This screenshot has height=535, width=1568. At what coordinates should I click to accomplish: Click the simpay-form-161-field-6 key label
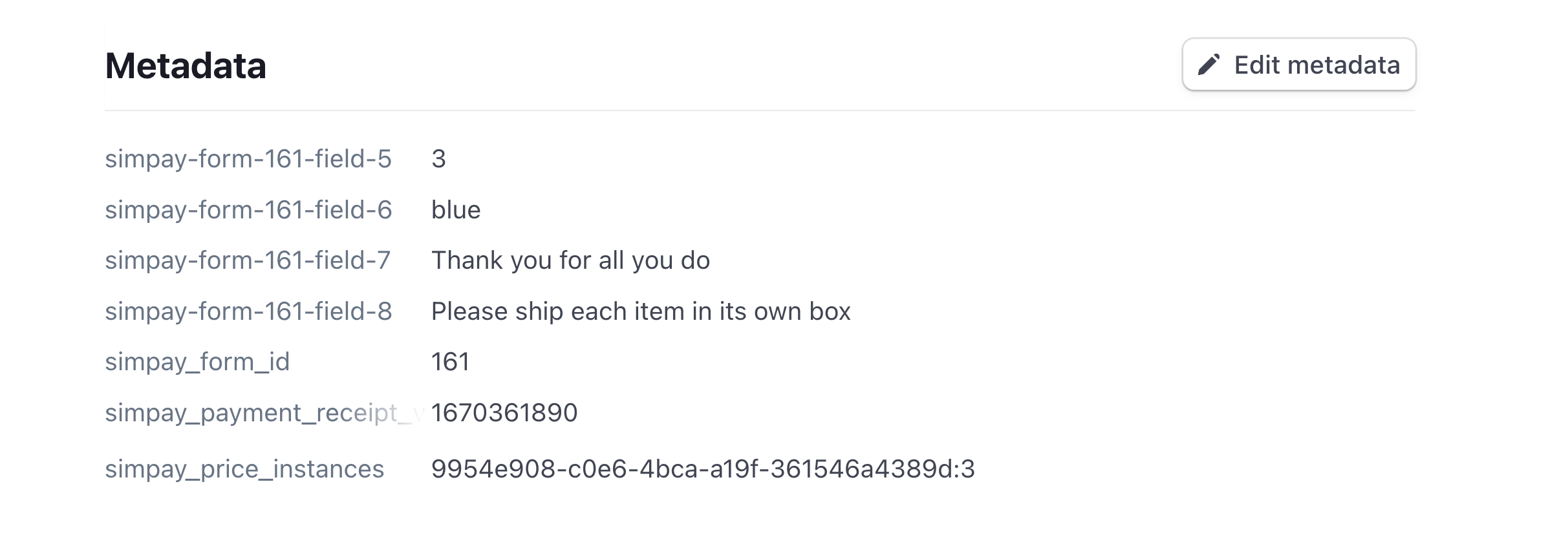click(x=249, y=209)
